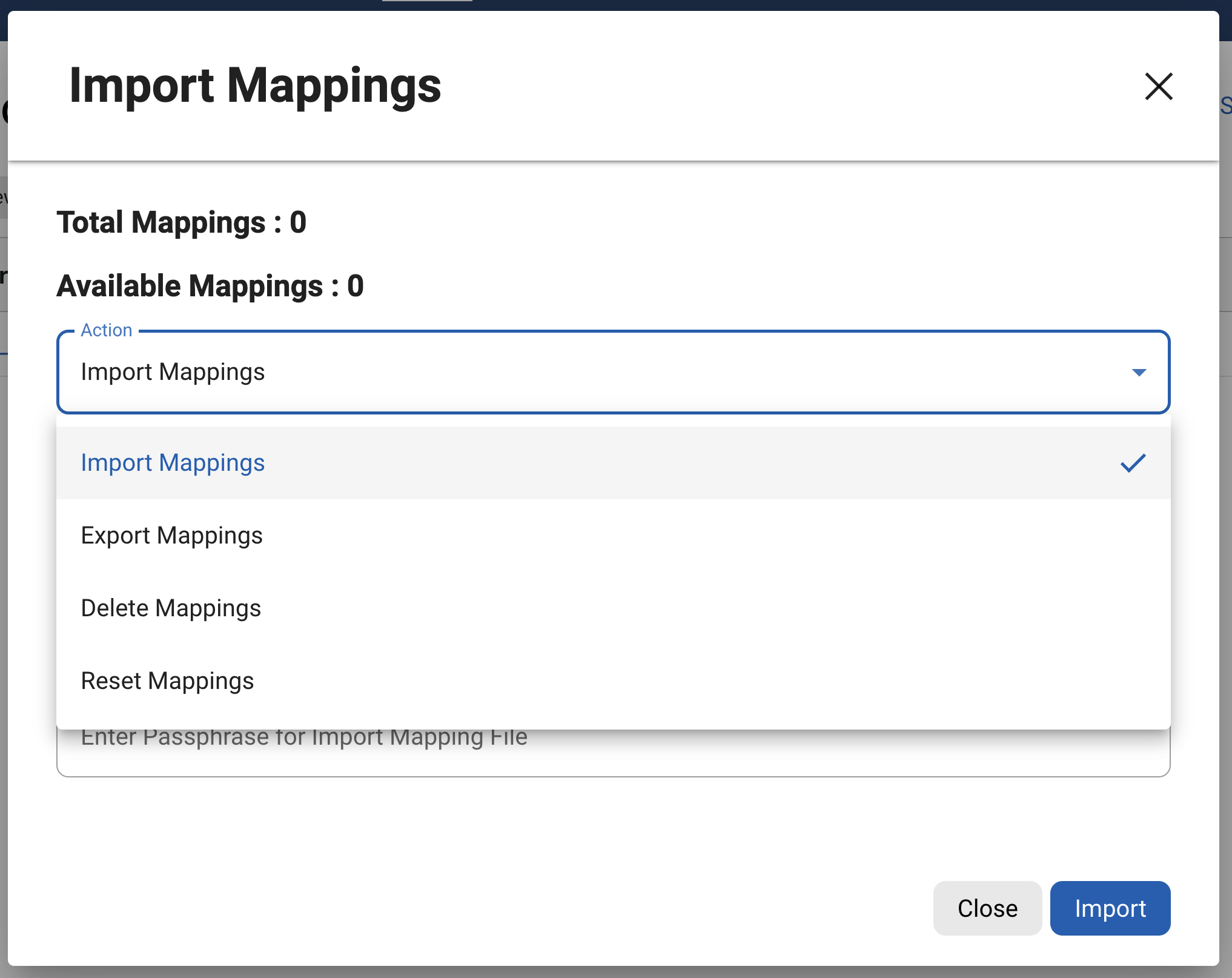Start the import with the Import button
Viewport: 1232px width, 978px height.
point(1110,908)
